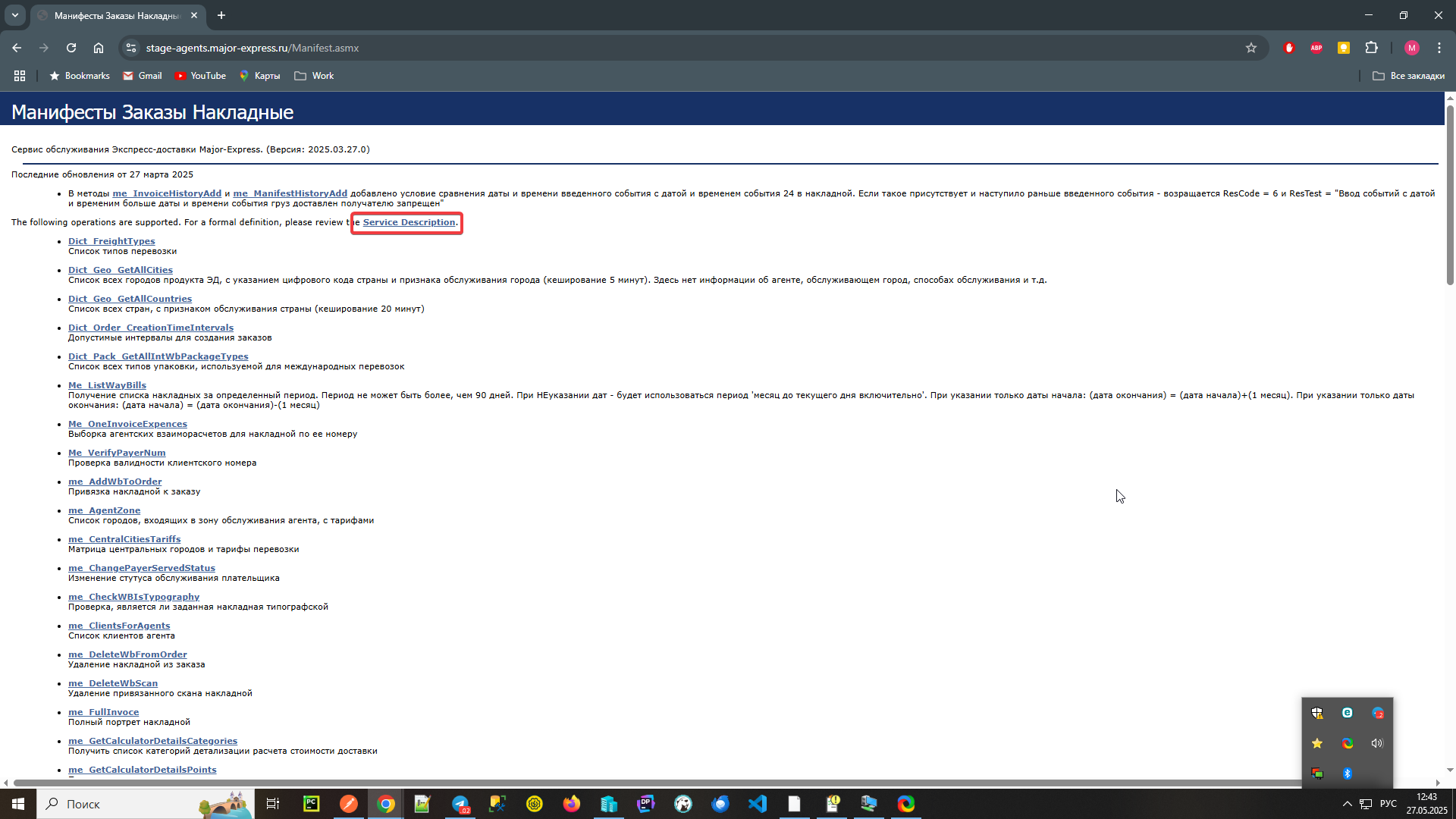The width and height of the screenshot is (1456, 819).
Task: Open Firefox from the taskbar
Action: (572, 804)
